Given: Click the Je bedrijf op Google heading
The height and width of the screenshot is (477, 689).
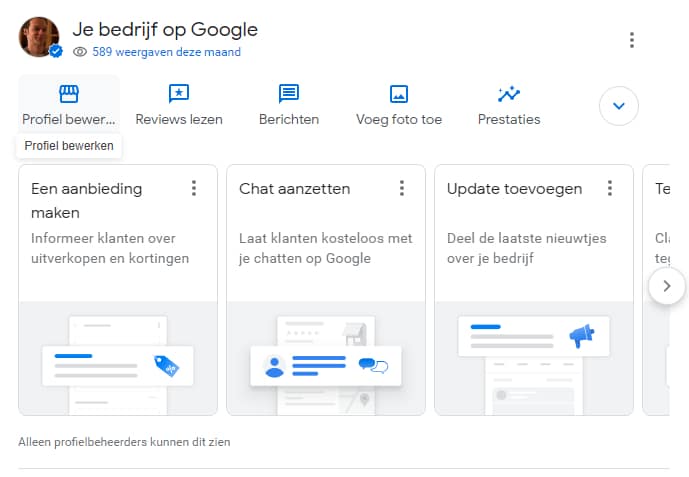Looking at the screenshot, I should (165, 30).
